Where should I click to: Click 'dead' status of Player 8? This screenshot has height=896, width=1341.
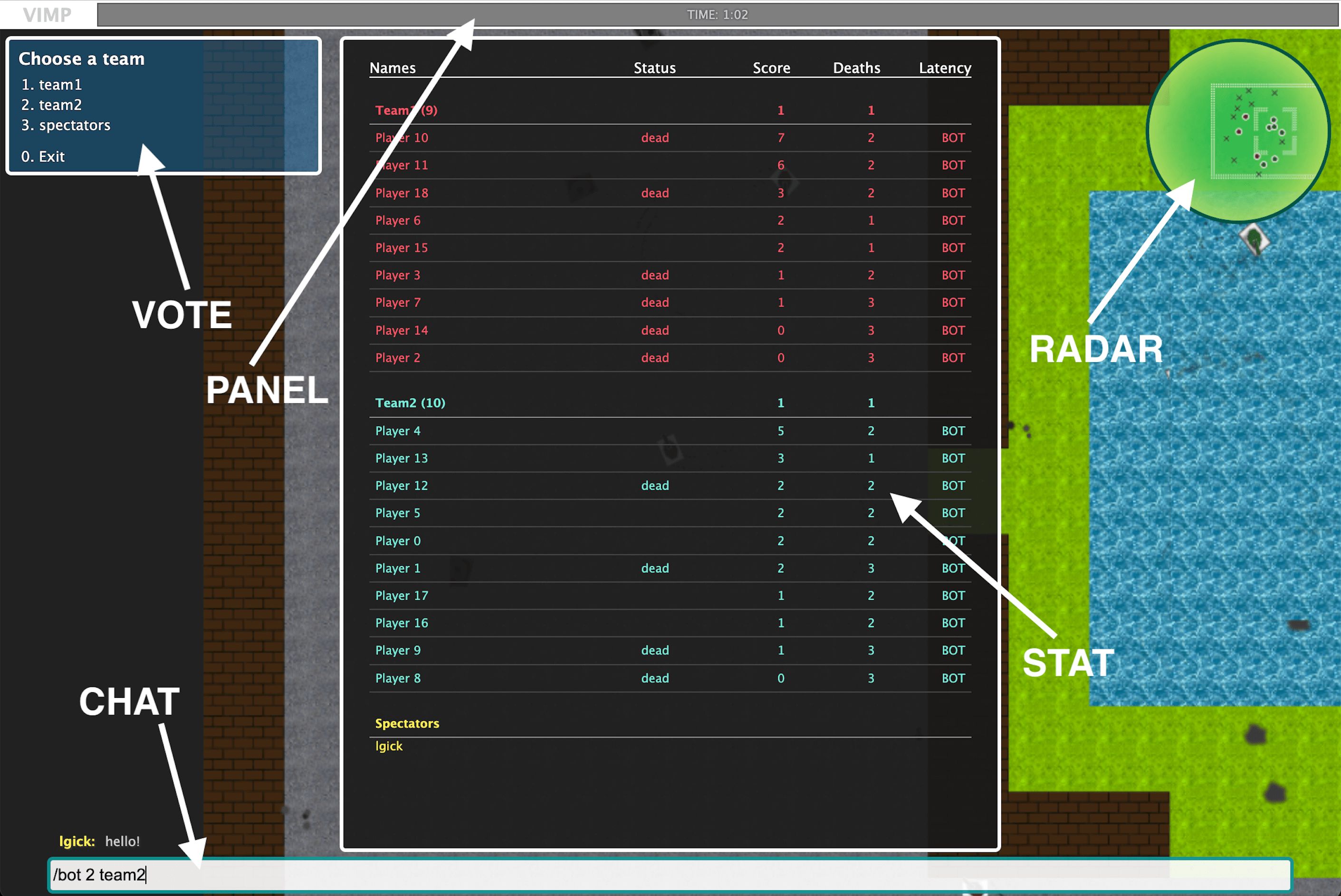pos(655,678)
